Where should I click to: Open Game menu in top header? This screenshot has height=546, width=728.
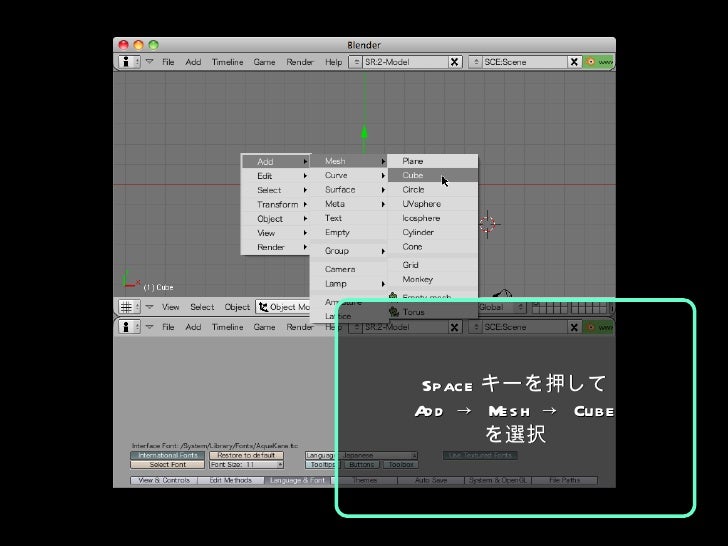point(264,62)
